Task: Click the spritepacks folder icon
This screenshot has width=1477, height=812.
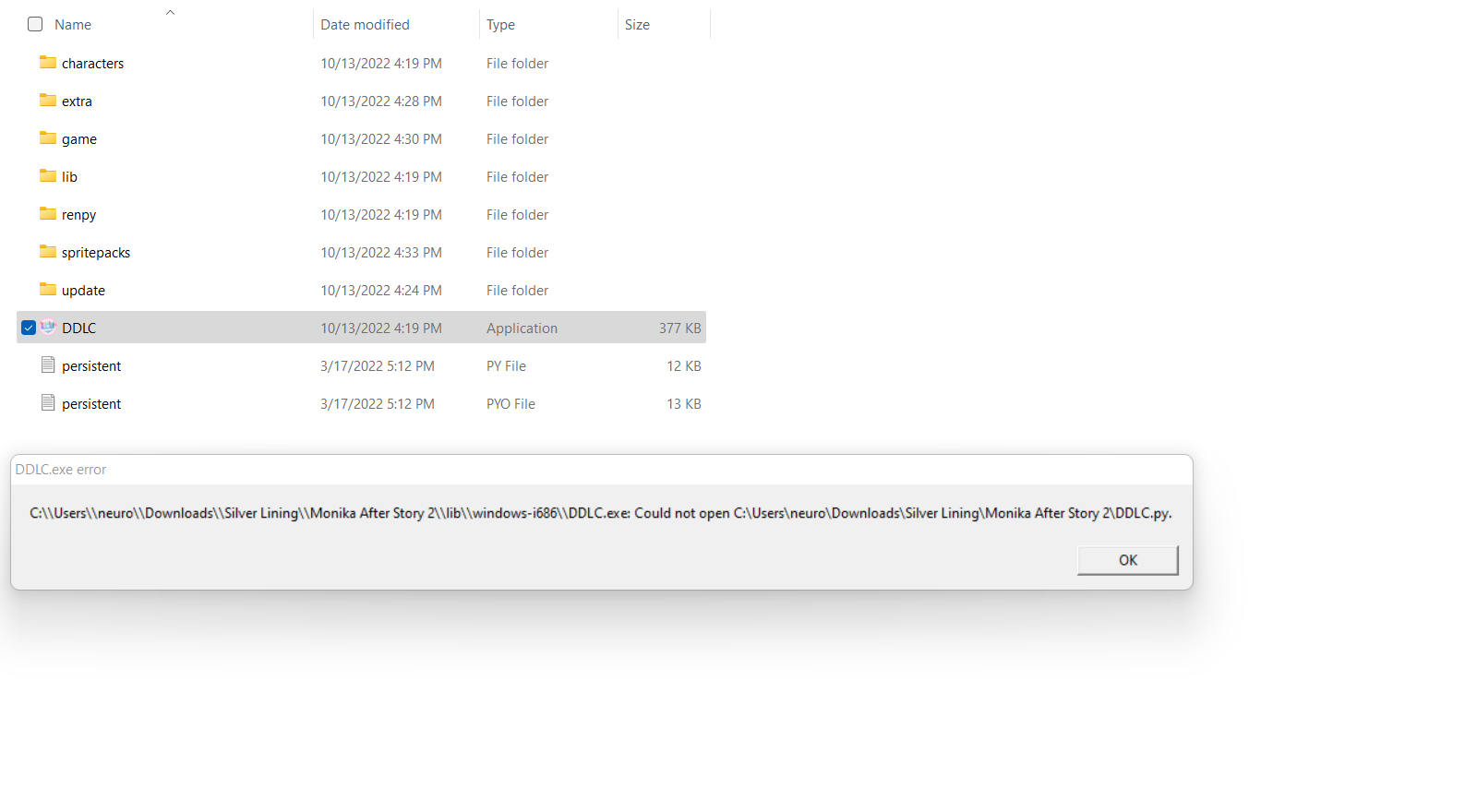Action: click(x=48, y=251)
